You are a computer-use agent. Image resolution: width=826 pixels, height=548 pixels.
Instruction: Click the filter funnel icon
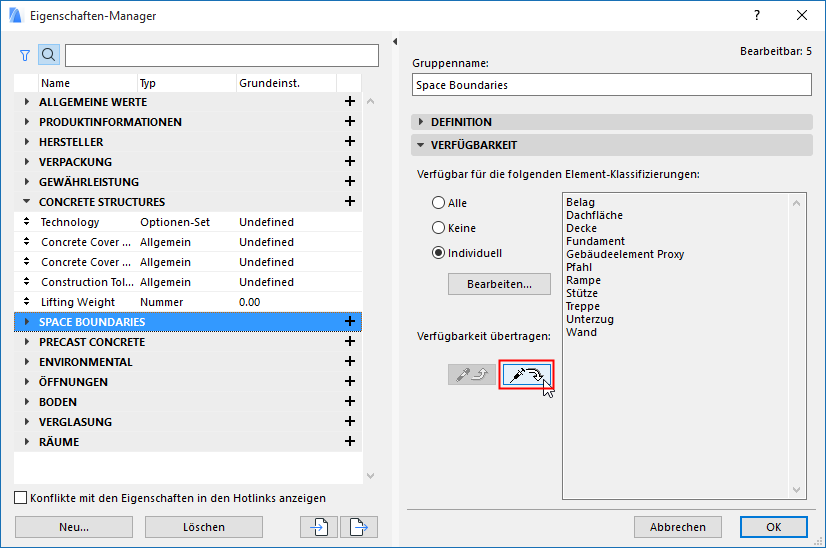click(x=25, y=55)
